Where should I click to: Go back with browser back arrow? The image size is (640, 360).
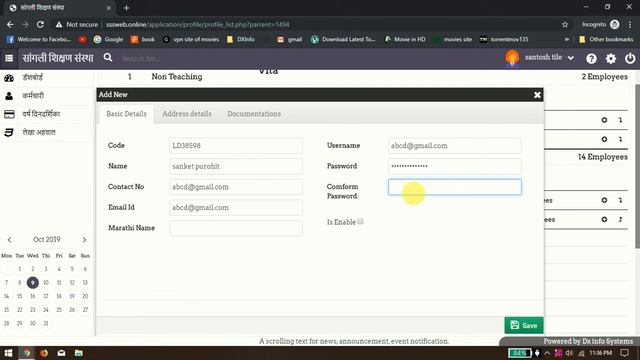coord(10,24)
